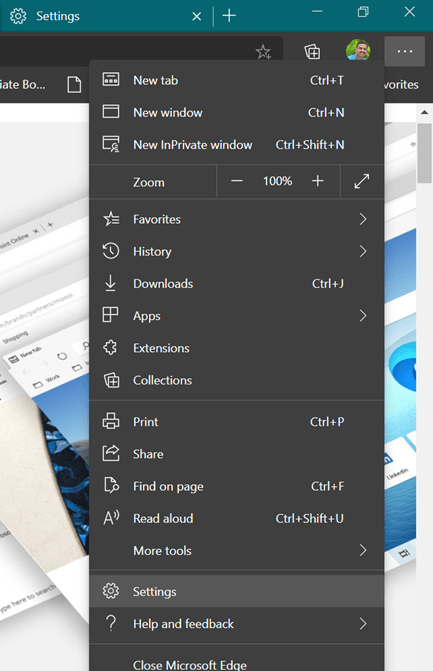This screenshot has width=433, height=671.
Task: Add page to favorites with star button
Action: 263,52
